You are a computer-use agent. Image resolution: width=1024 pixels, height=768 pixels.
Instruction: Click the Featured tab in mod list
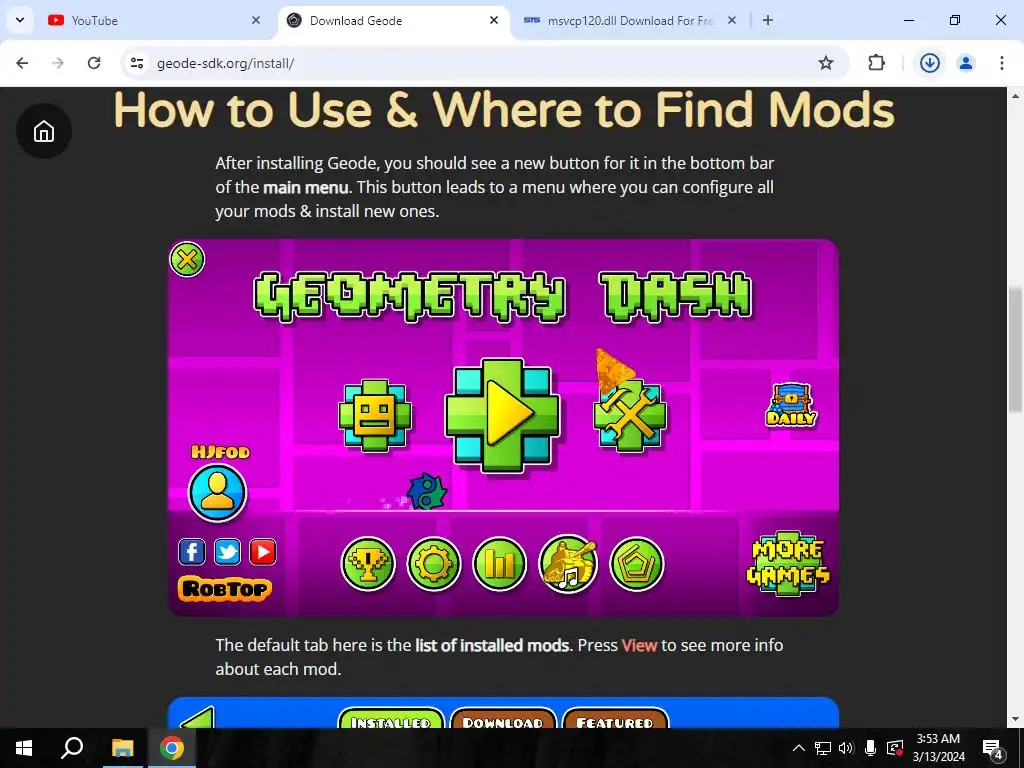615,718
